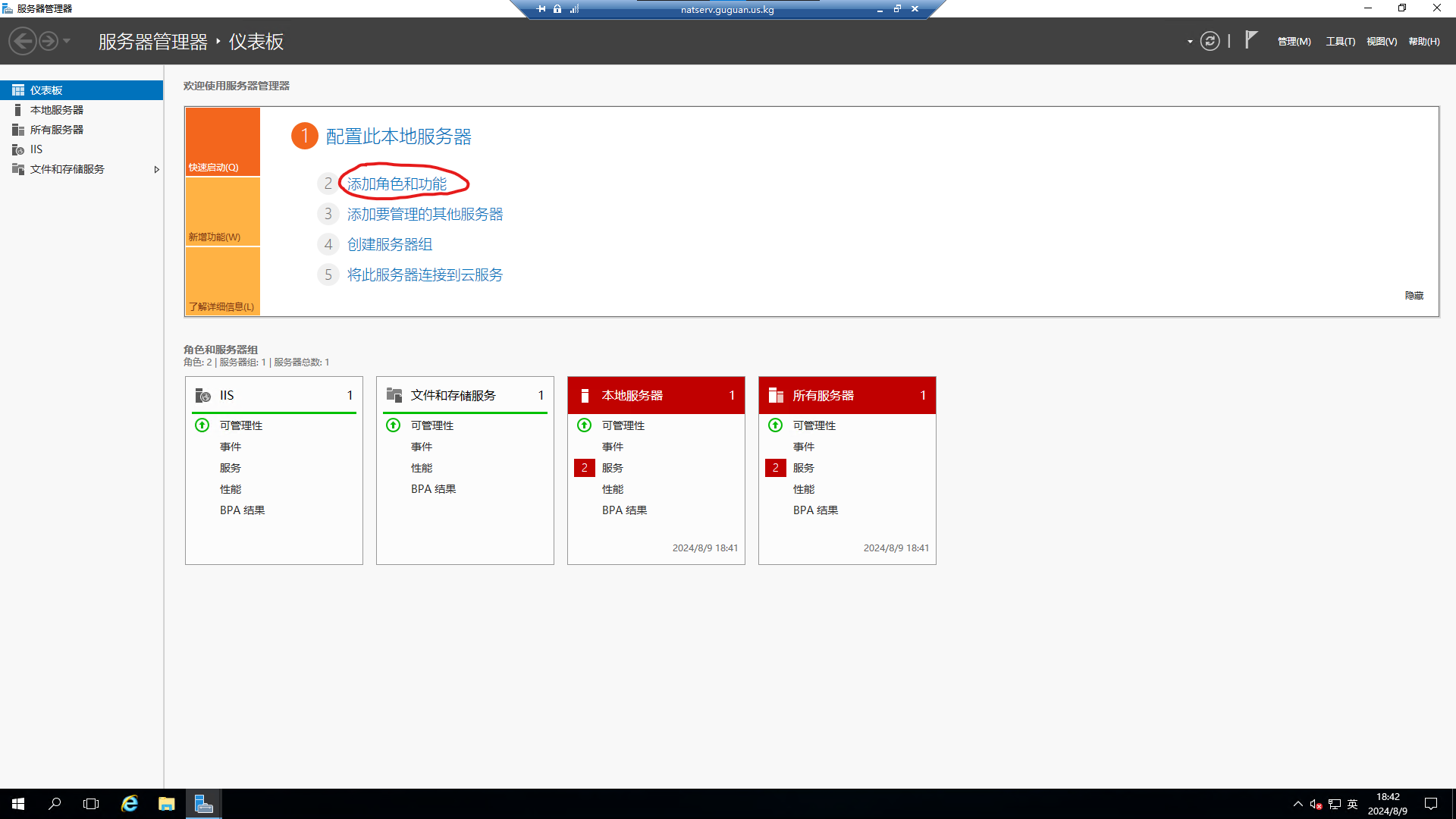Open the notifications flag icon
The height and width of the screenshot is (819, 1456).
[x=1251, y=40]
